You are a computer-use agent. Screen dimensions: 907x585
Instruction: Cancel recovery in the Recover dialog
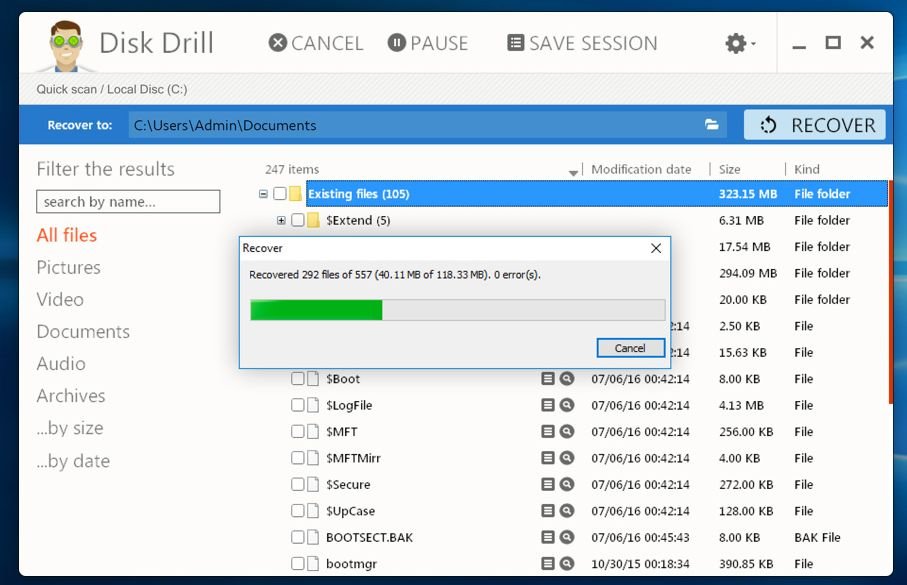631,348
